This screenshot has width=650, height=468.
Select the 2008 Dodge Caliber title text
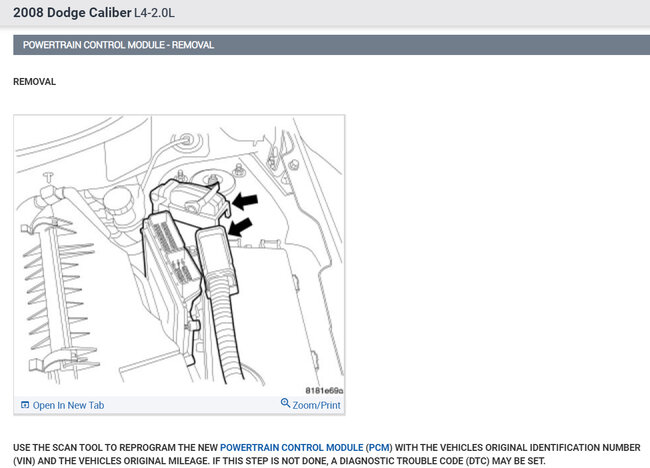pos(72,12)
